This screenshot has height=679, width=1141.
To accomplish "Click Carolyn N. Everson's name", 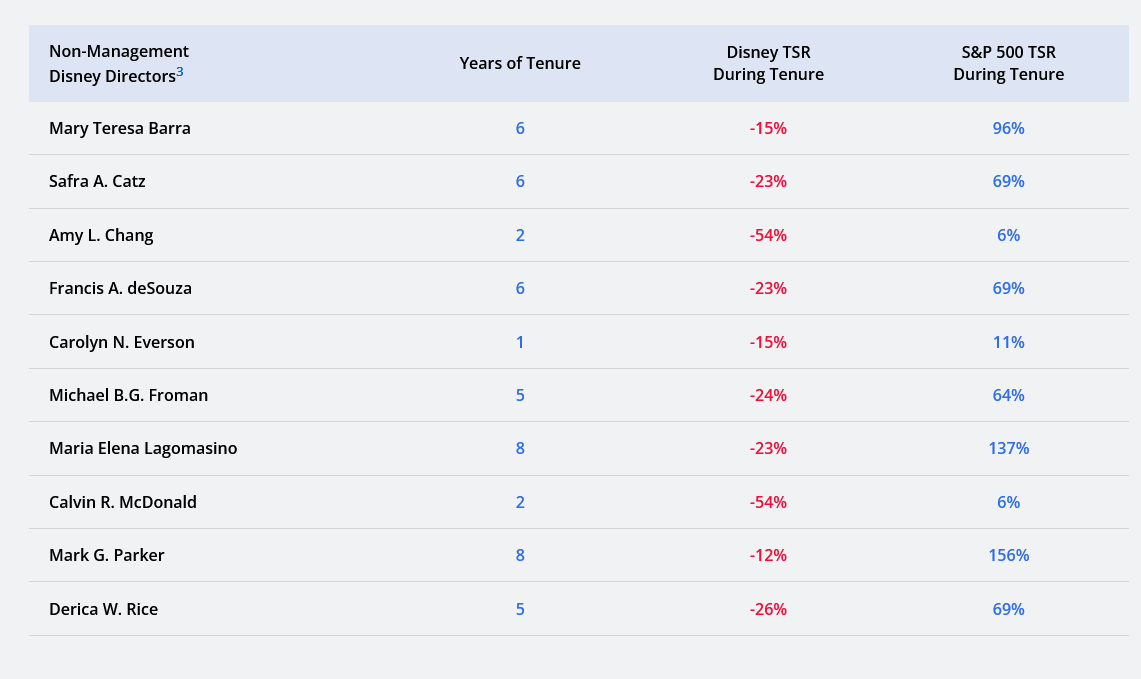I will coord(122,342).
